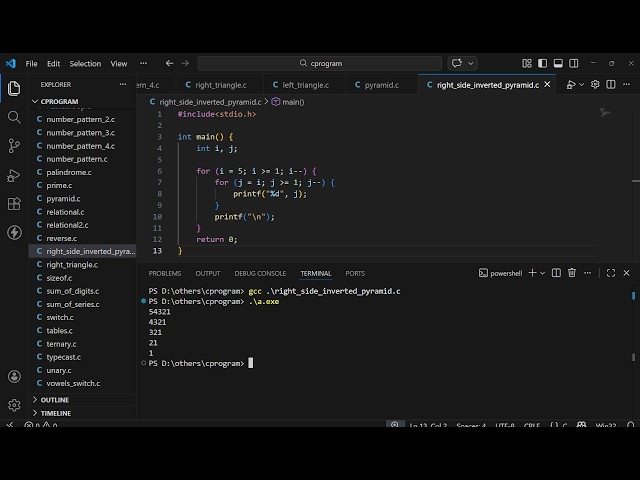
Task: Switch to the PROBLEMS panel tab
Action: 165,273
